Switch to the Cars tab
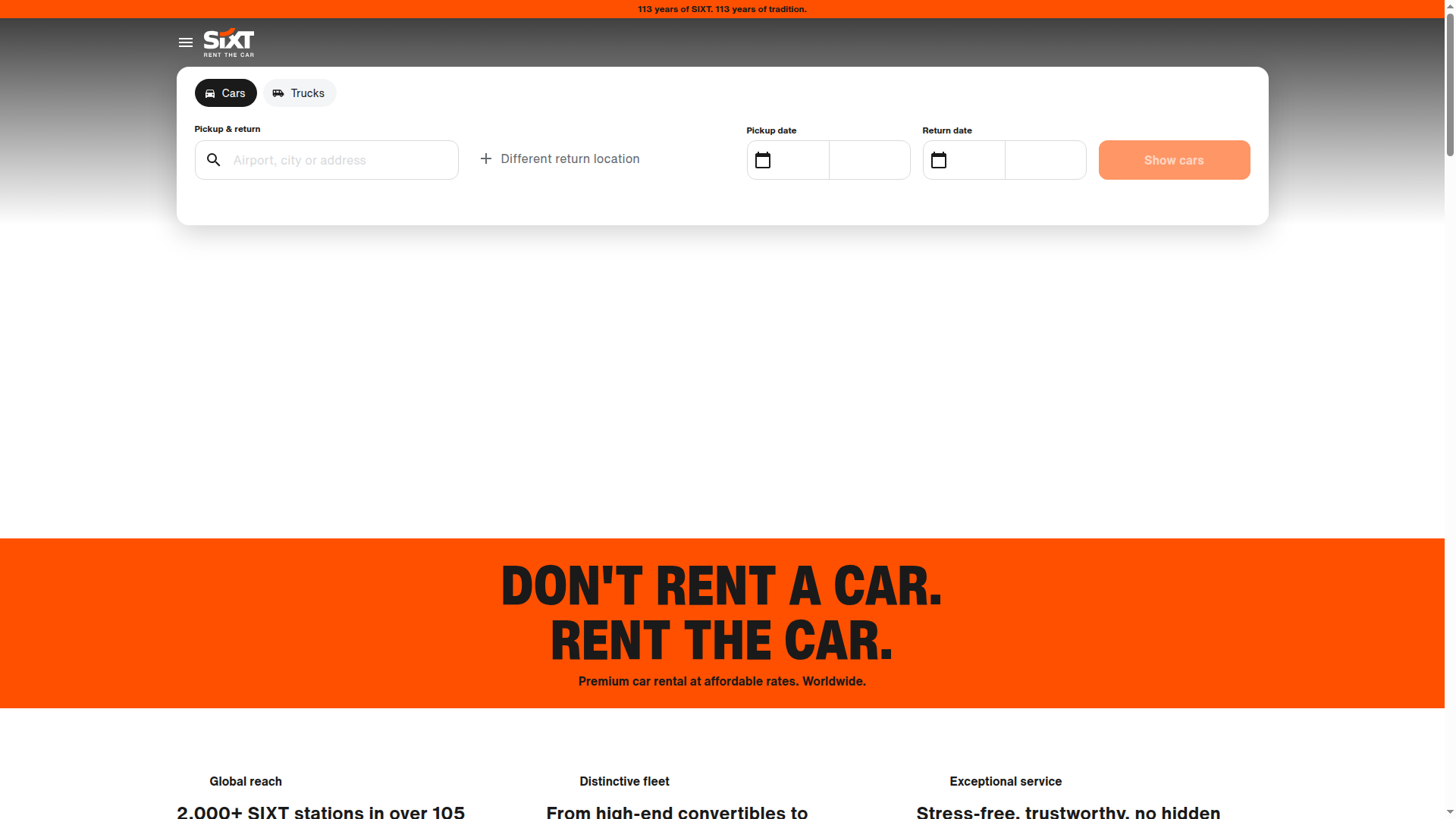1456x819 pixels. (225, 93)
